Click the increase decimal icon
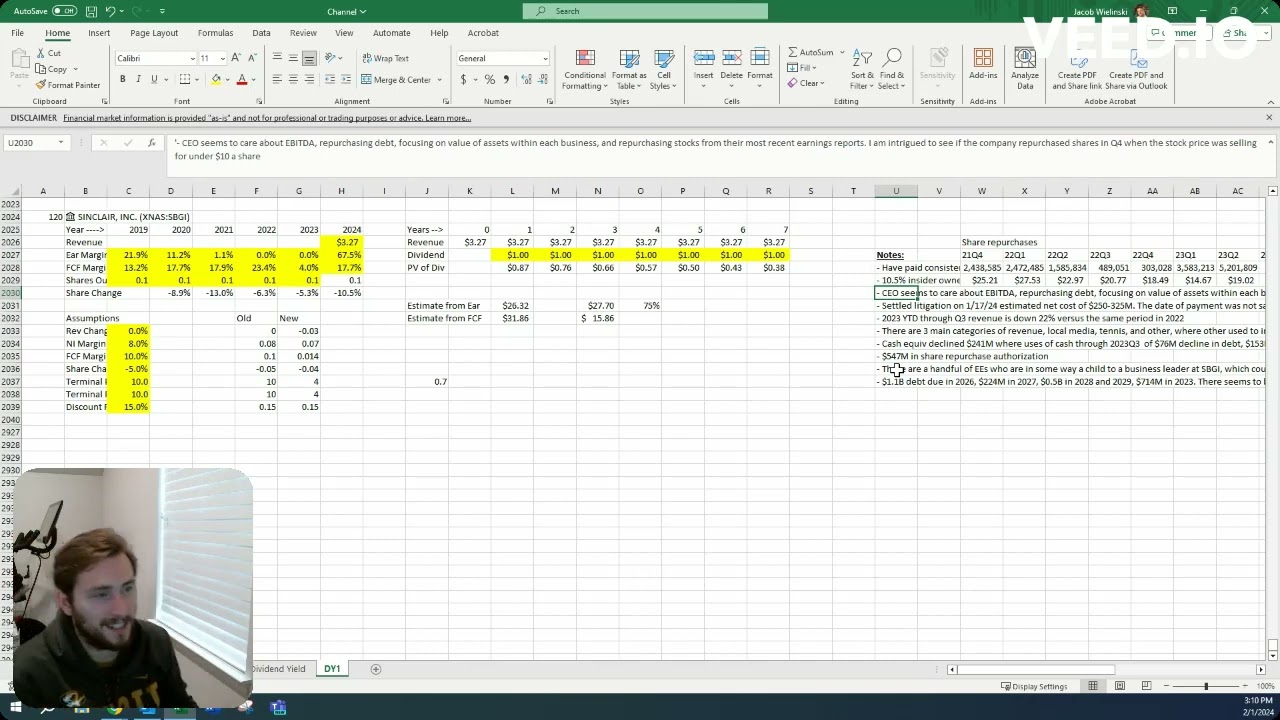Screen dimensions: 1280x720 524,79
